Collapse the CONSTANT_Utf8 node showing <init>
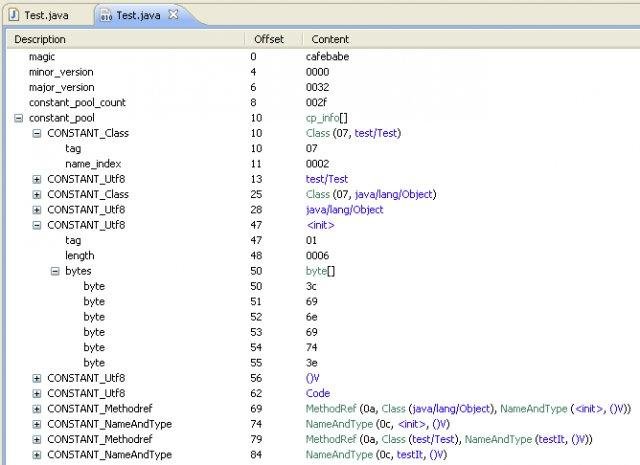This screenshot has width=640, height=465. click(37, 225)
